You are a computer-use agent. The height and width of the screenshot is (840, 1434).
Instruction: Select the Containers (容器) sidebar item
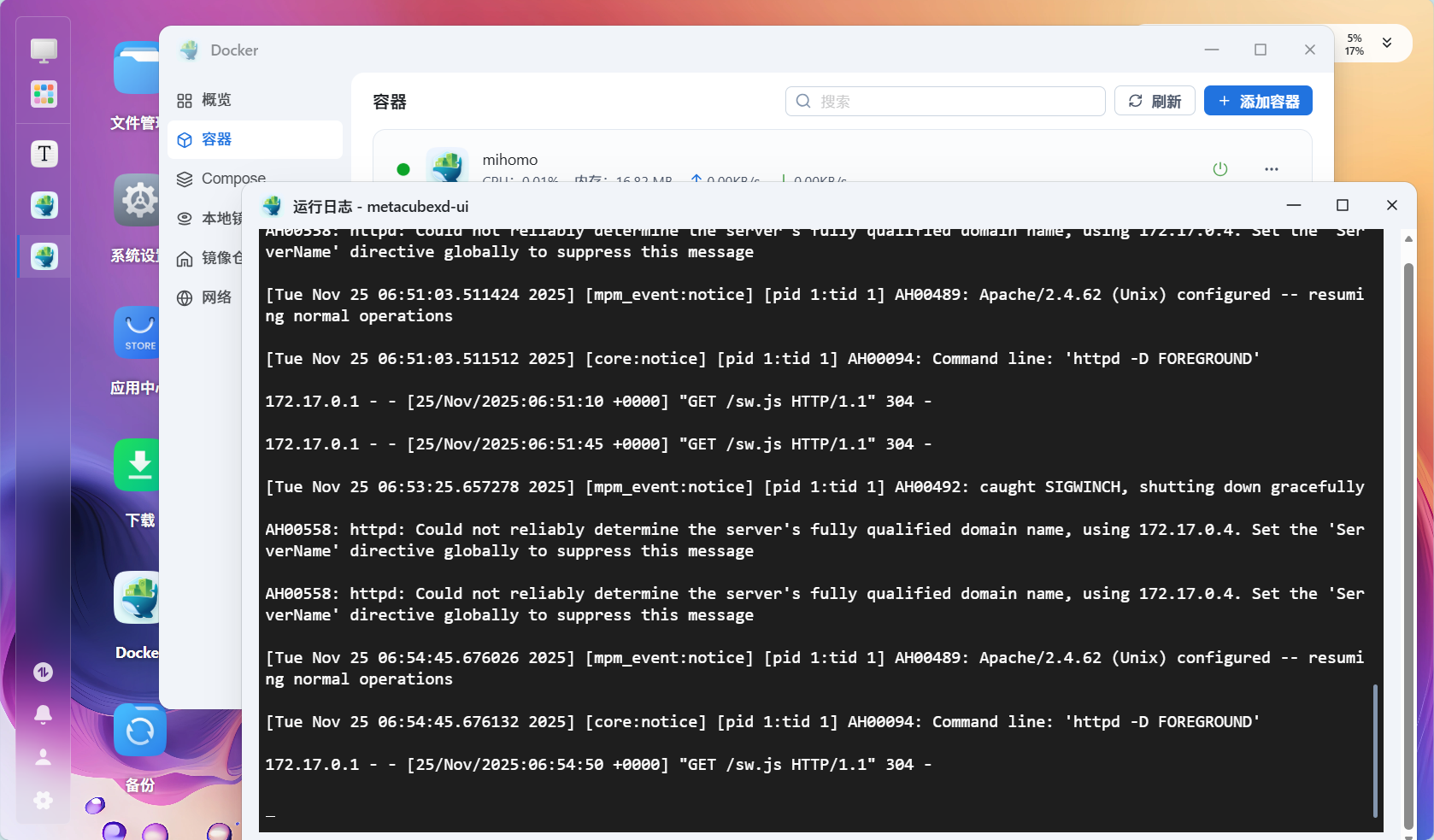tap(255, 139)
